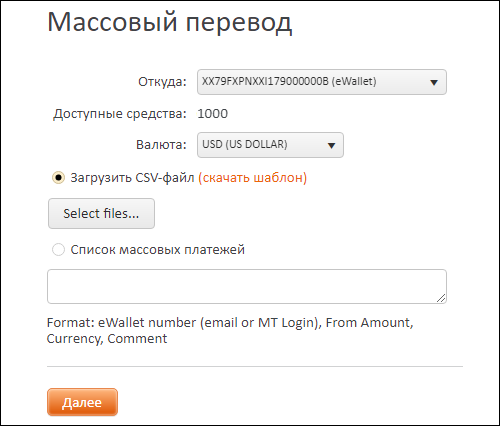
Task: Click the Далее button
Action: pos(82,402)
